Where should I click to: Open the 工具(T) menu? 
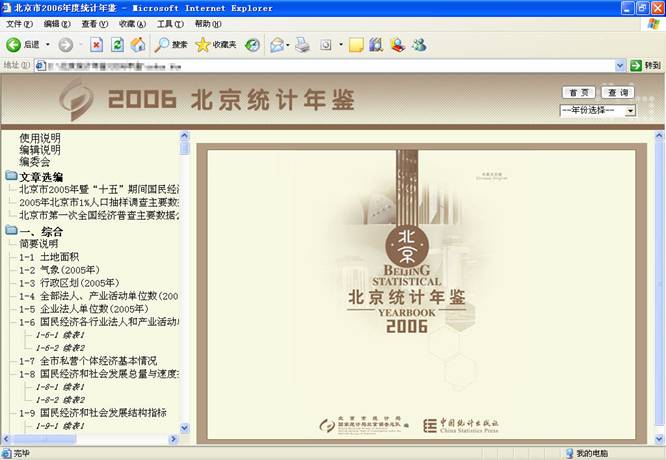(x=170, y=24)
